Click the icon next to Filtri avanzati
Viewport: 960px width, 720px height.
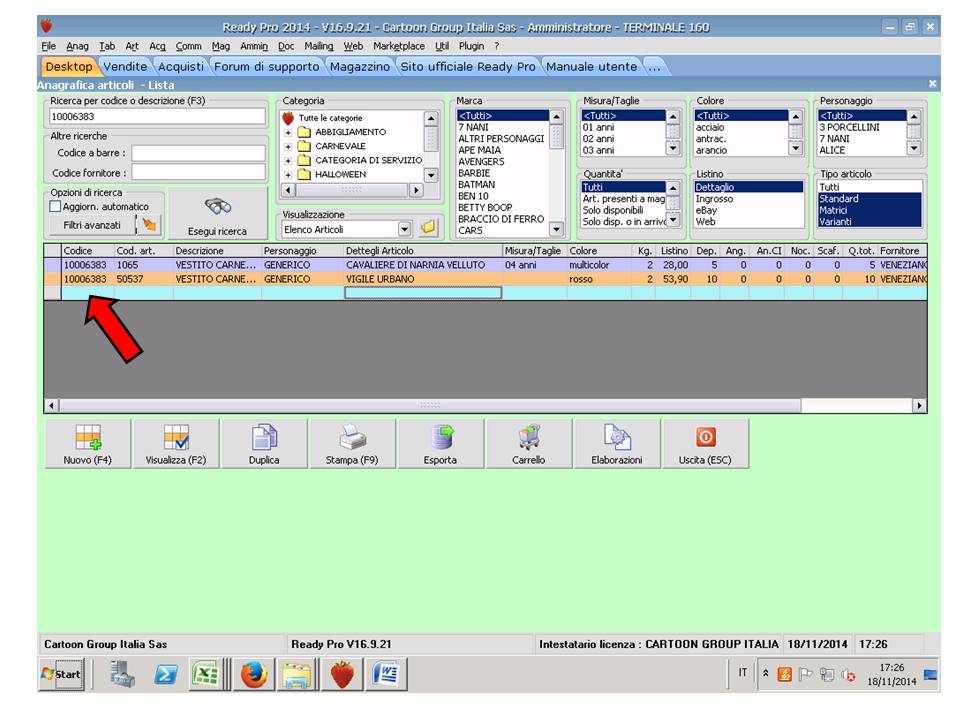coord(148,225)
